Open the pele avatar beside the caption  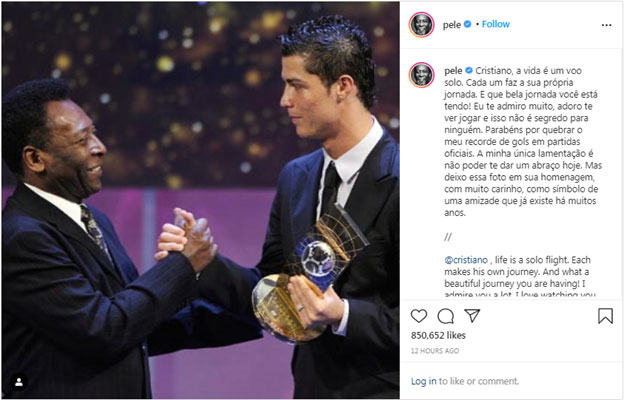(x=421, y=75)
